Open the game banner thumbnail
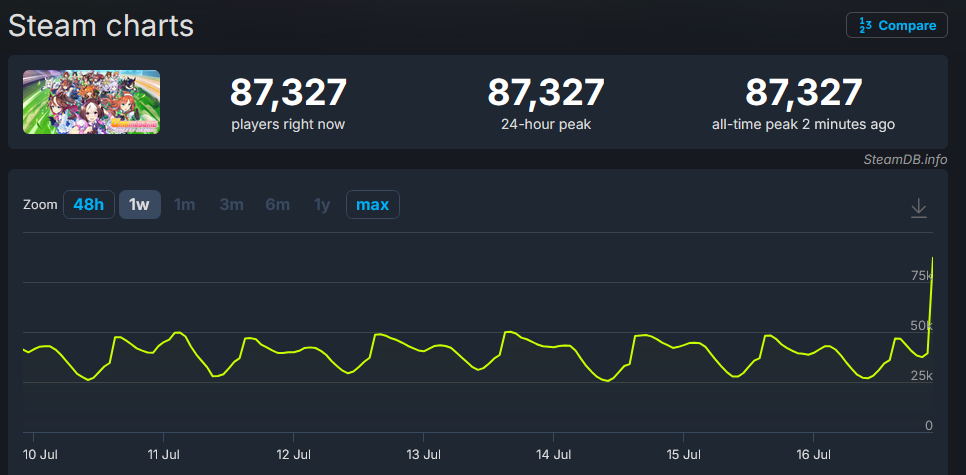The image size is (966, 475). point(91,102)
